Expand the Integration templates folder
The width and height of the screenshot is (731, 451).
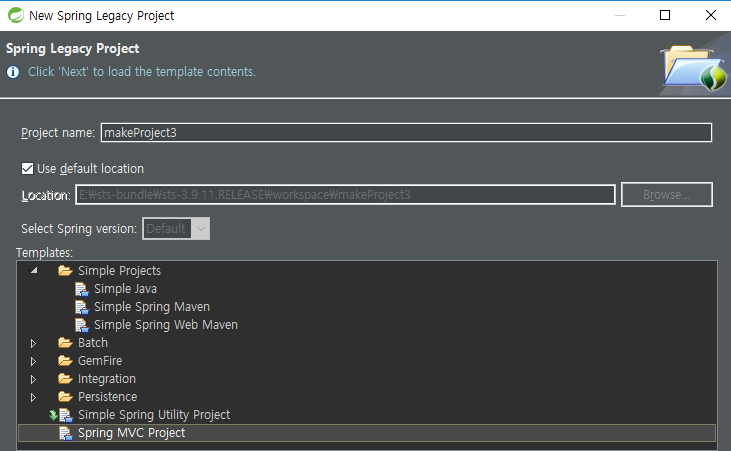(33, 379)
